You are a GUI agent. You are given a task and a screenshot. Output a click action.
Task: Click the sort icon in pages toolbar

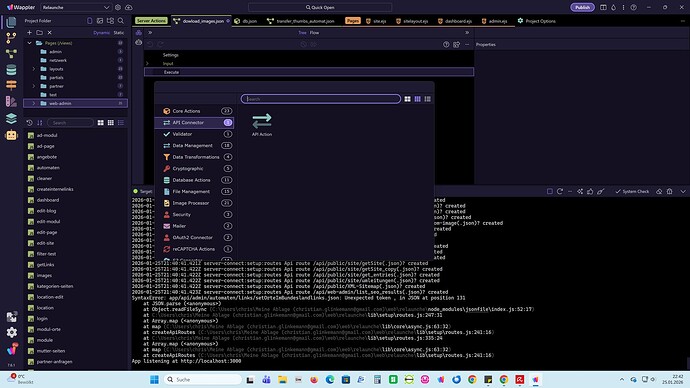(40, 123)
